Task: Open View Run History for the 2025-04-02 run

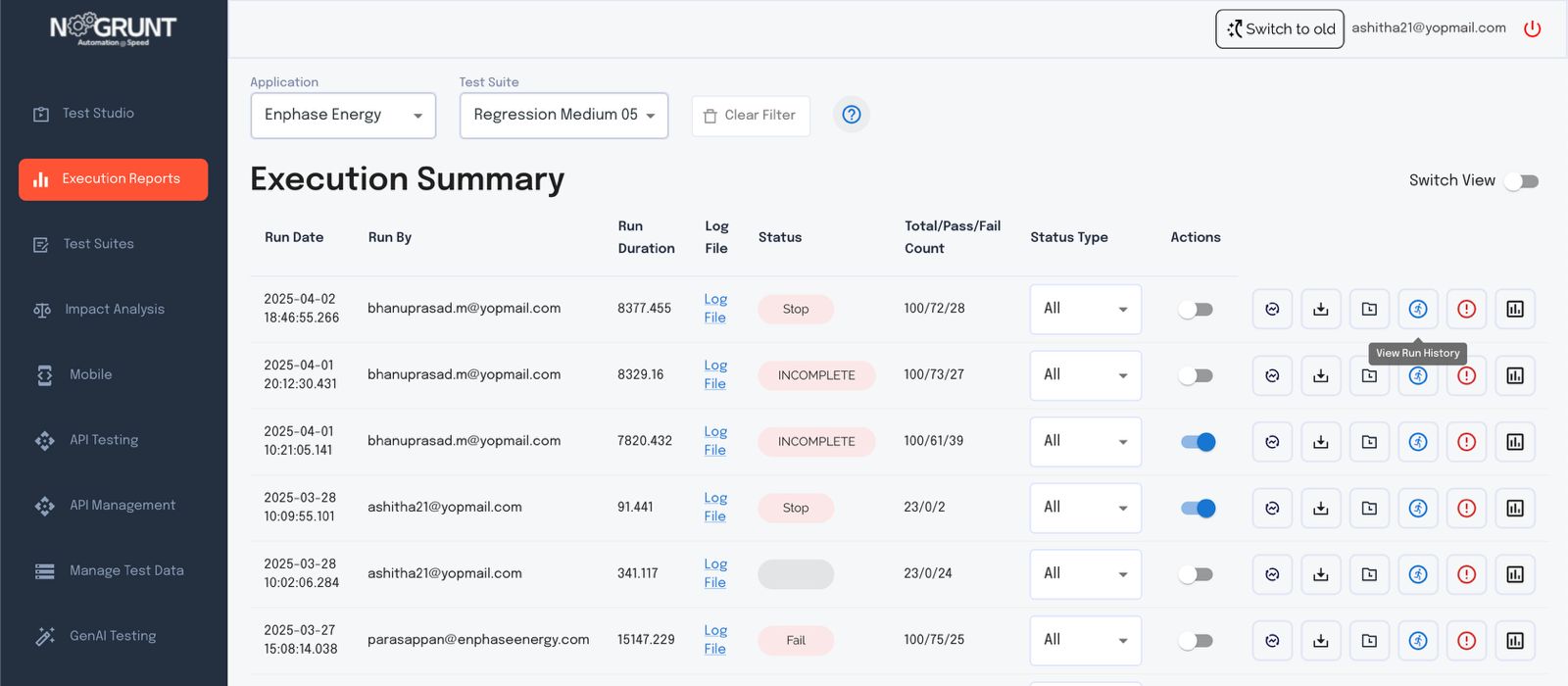Action: [1418, 309]
